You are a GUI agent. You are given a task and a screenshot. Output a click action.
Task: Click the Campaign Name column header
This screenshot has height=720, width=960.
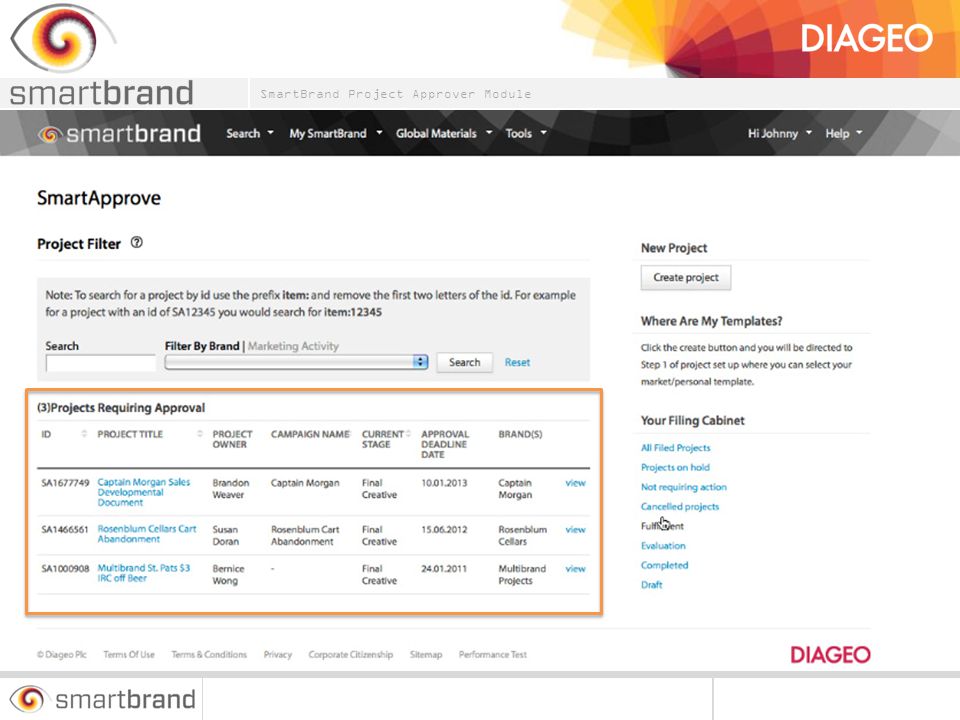click(x=310, y=434)
